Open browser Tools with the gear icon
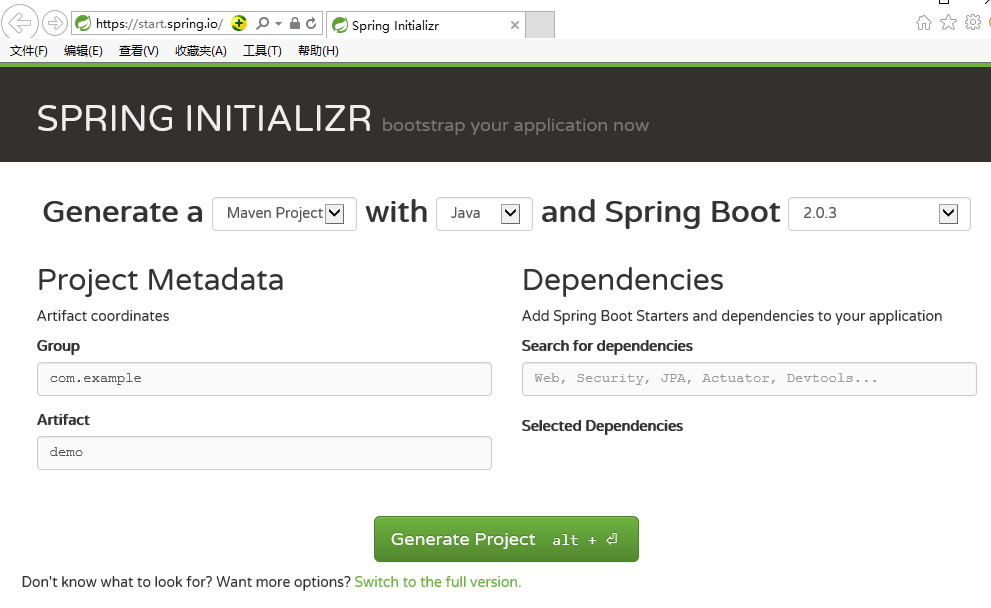The height and width of the screenshot is (608, 991). tap(973, 23)
